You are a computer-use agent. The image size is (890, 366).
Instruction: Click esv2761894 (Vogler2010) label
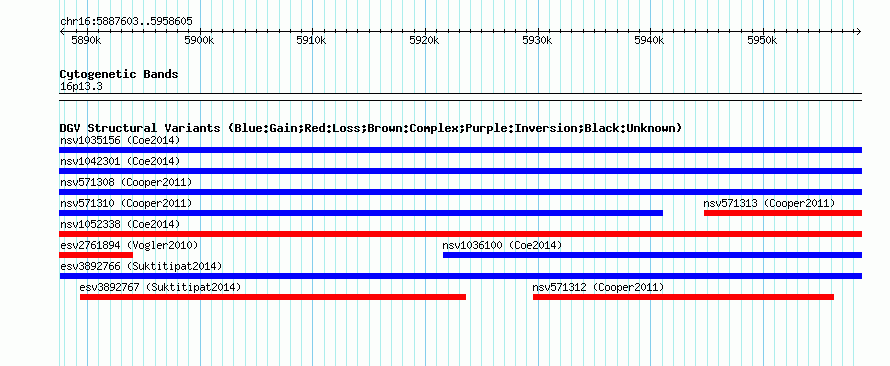129,245
